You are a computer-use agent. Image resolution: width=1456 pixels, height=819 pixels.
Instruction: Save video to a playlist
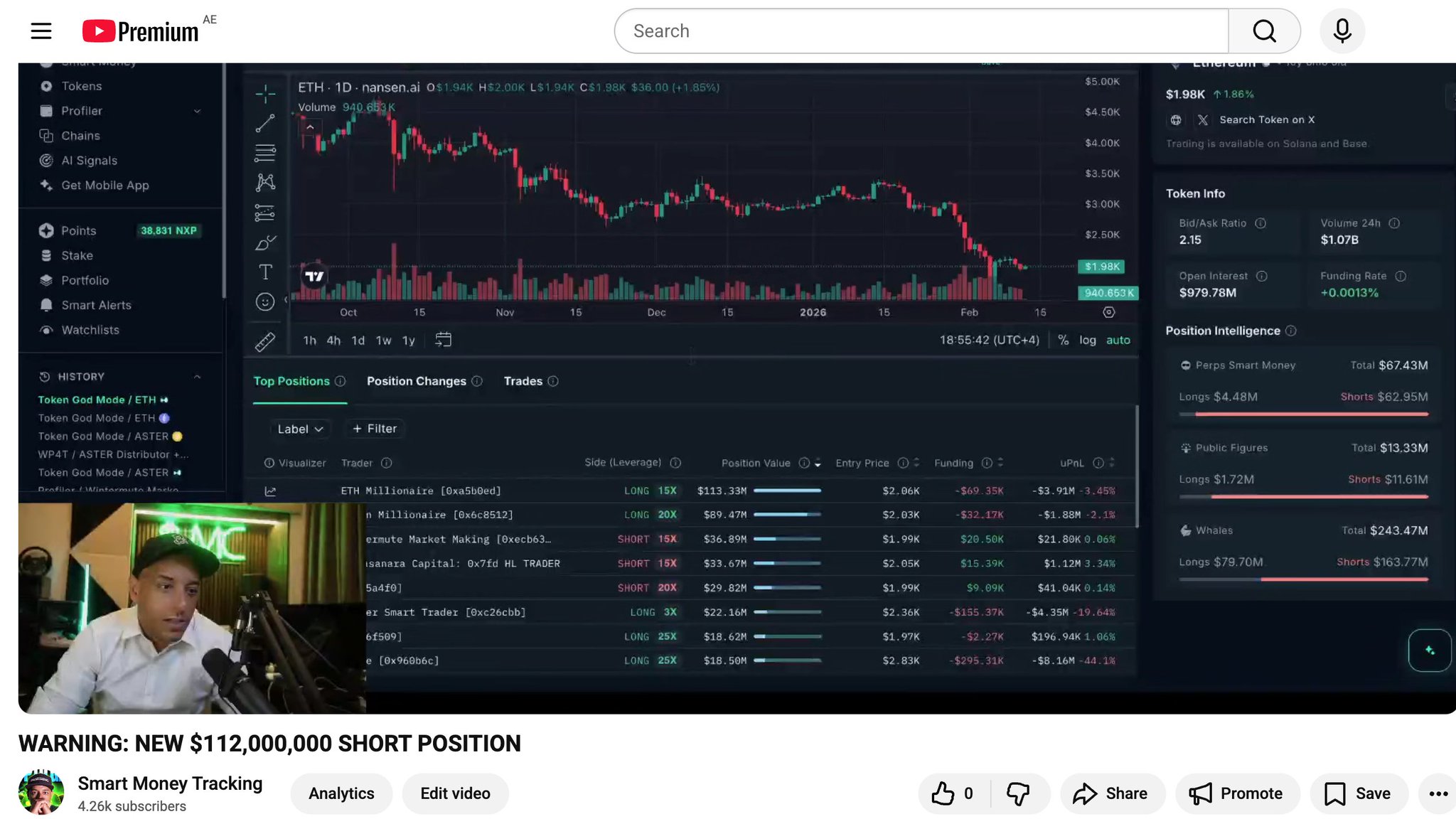[x=1358, y=793]
